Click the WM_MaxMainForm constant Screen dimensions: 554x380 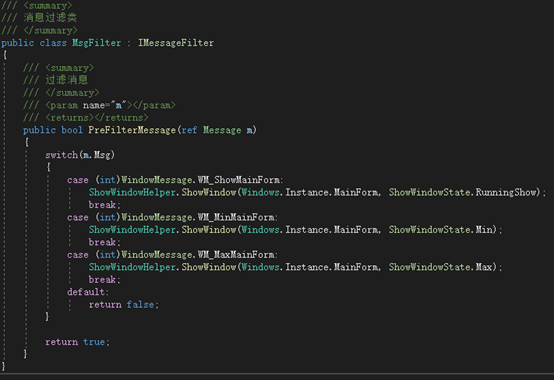pos(236,255)
